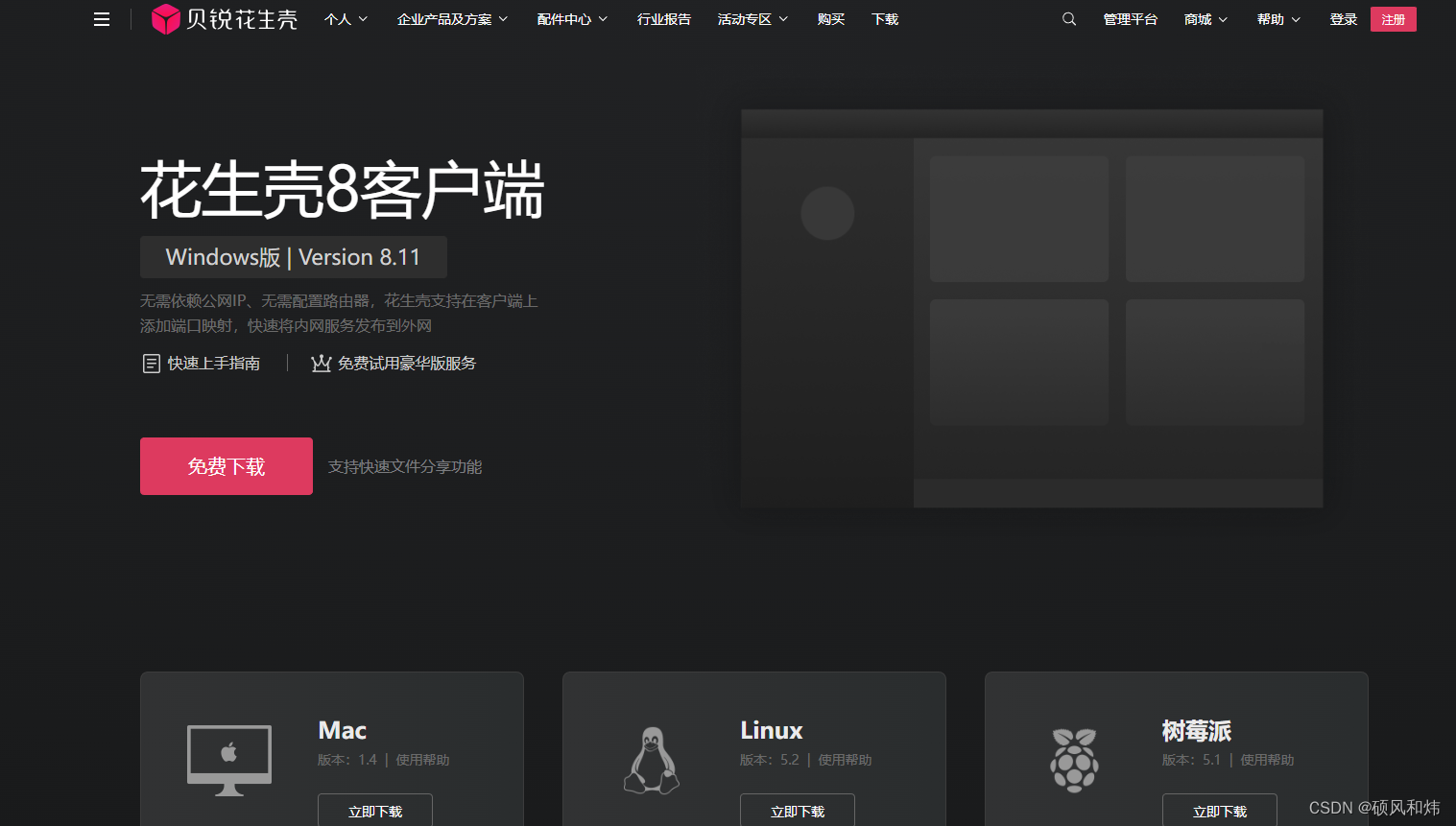Click 立即下载 under the Mac card

point(374,811)
